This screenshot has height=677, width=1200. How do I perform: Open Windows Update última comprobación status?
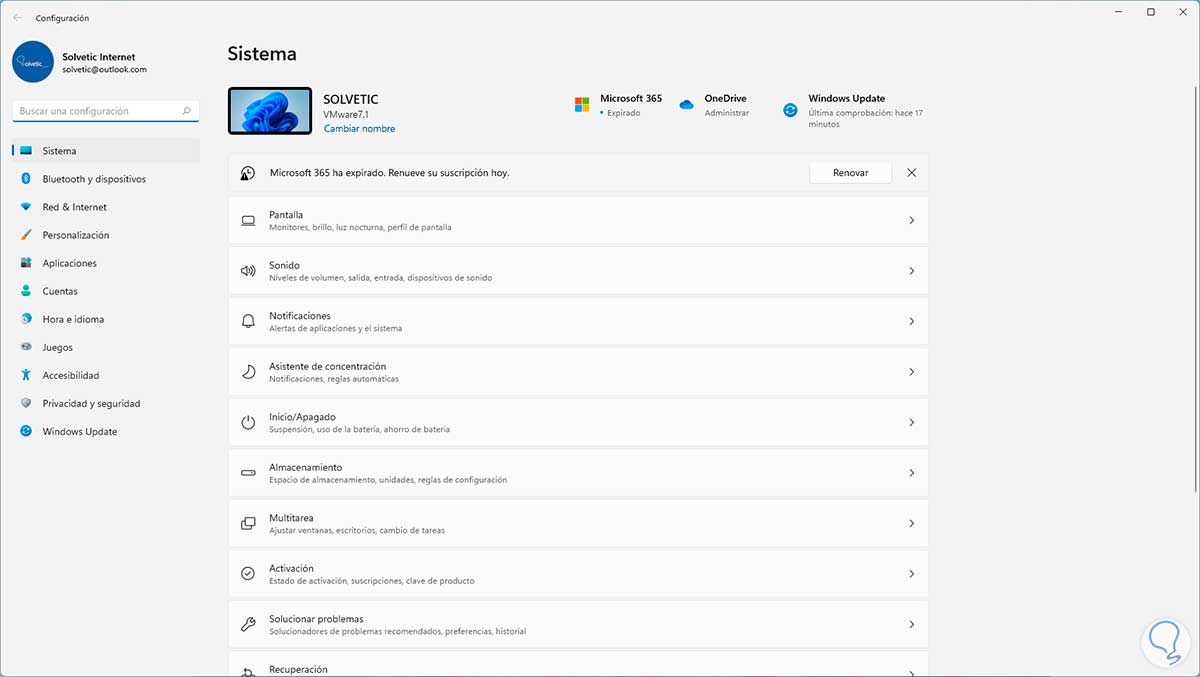865,119
